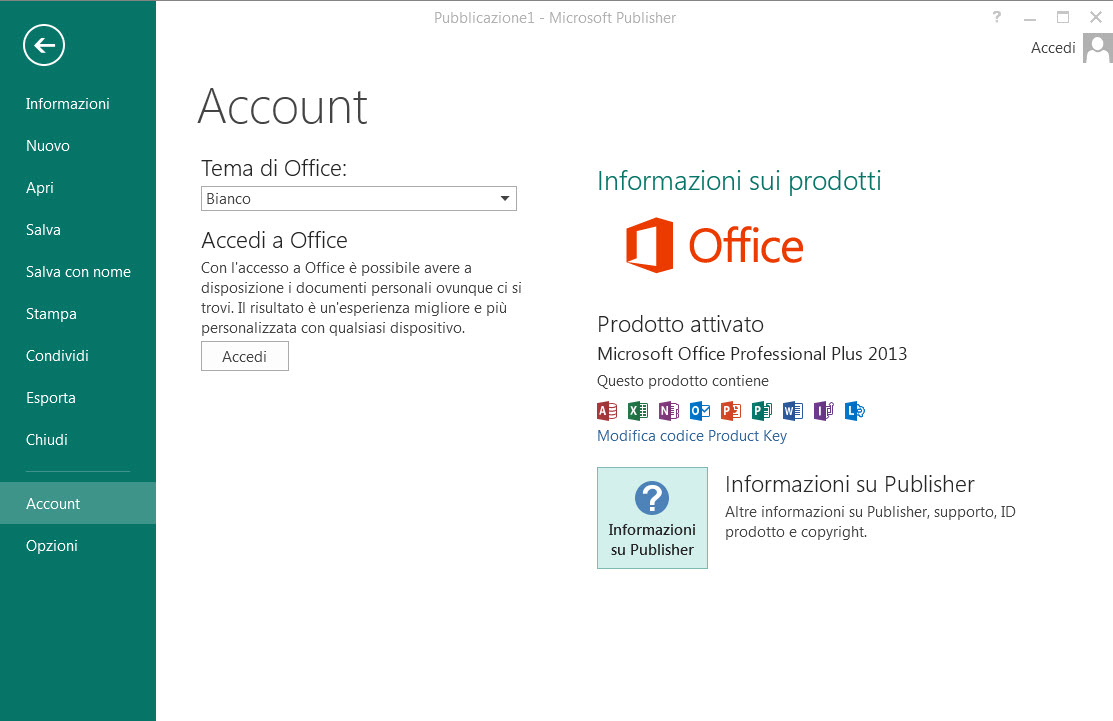Click the Lync app icon
The image size is (1113, 721).
click(855, 410)
